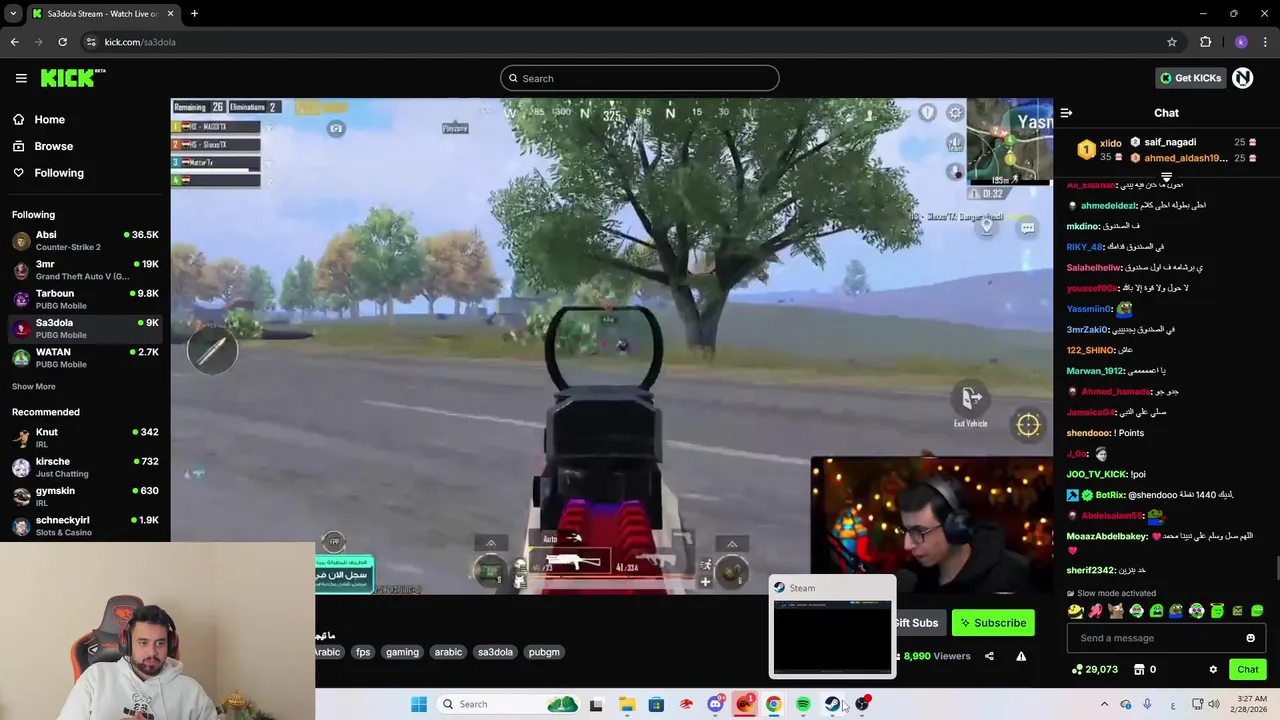Click the chat username mkdino
This screenshot has width=1280, height=720.
pos(1083,226)
